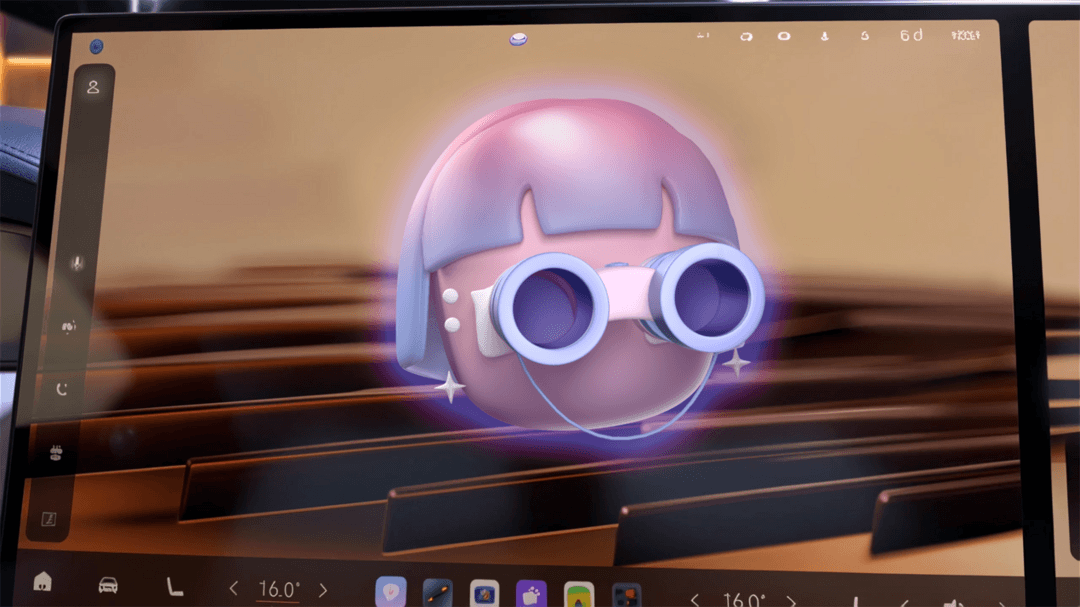Tap the left 16.0° temperature value
Image resolution: width=1080 pixels, height=607 pixels.
279,589
